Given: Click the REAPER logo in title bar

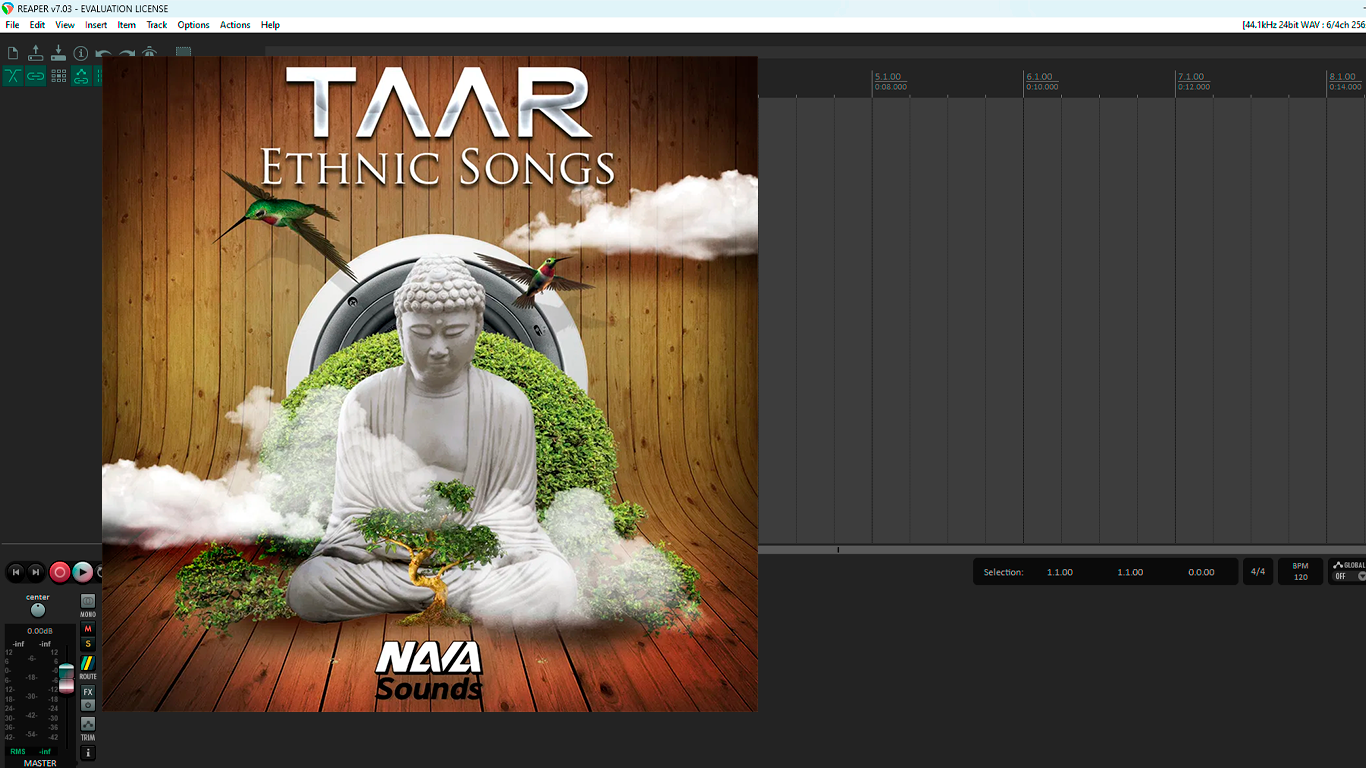Looking at the screenshot, I should [x=8, y=8].
